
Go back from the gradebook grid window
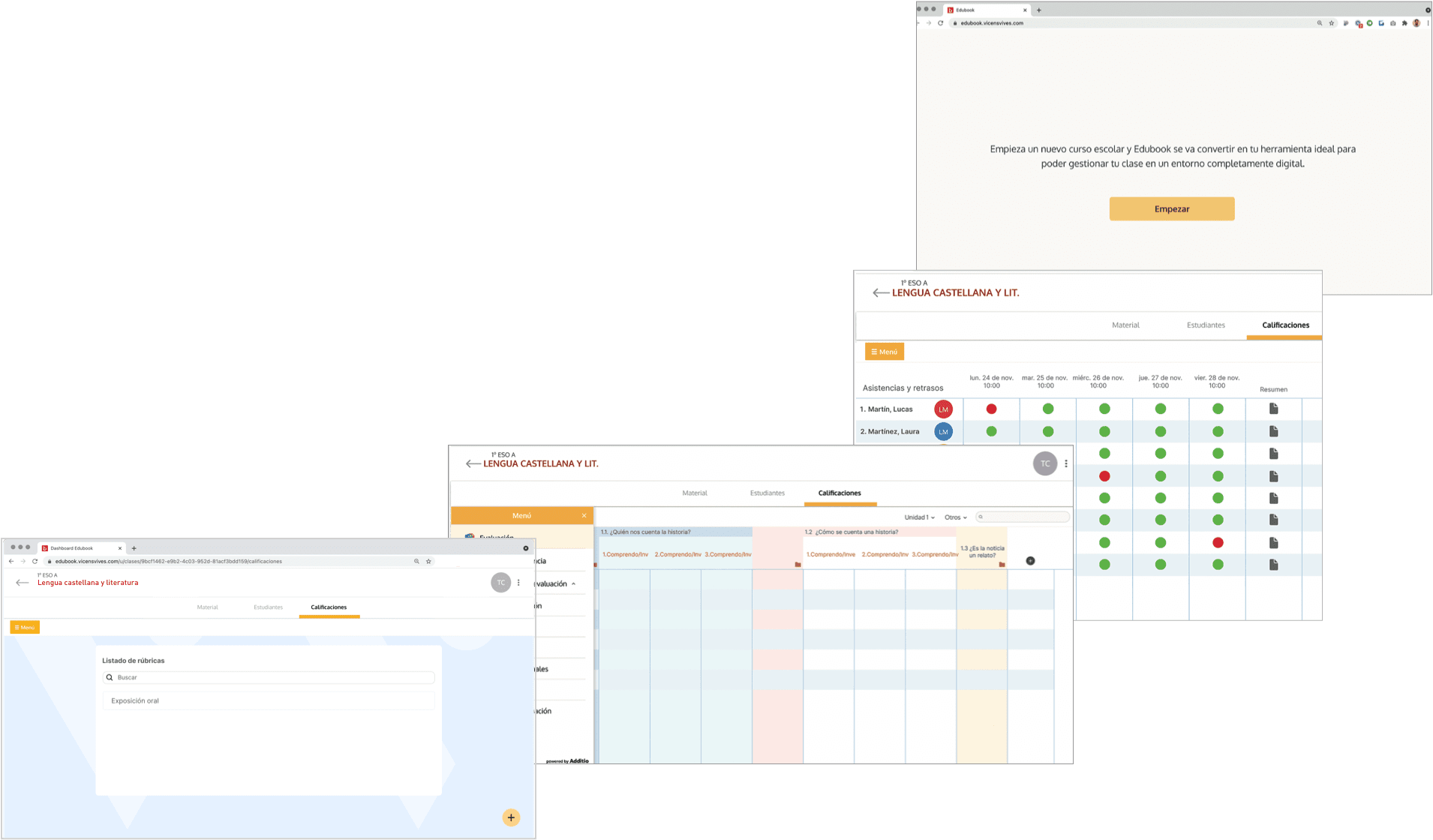tap(473, 463)
